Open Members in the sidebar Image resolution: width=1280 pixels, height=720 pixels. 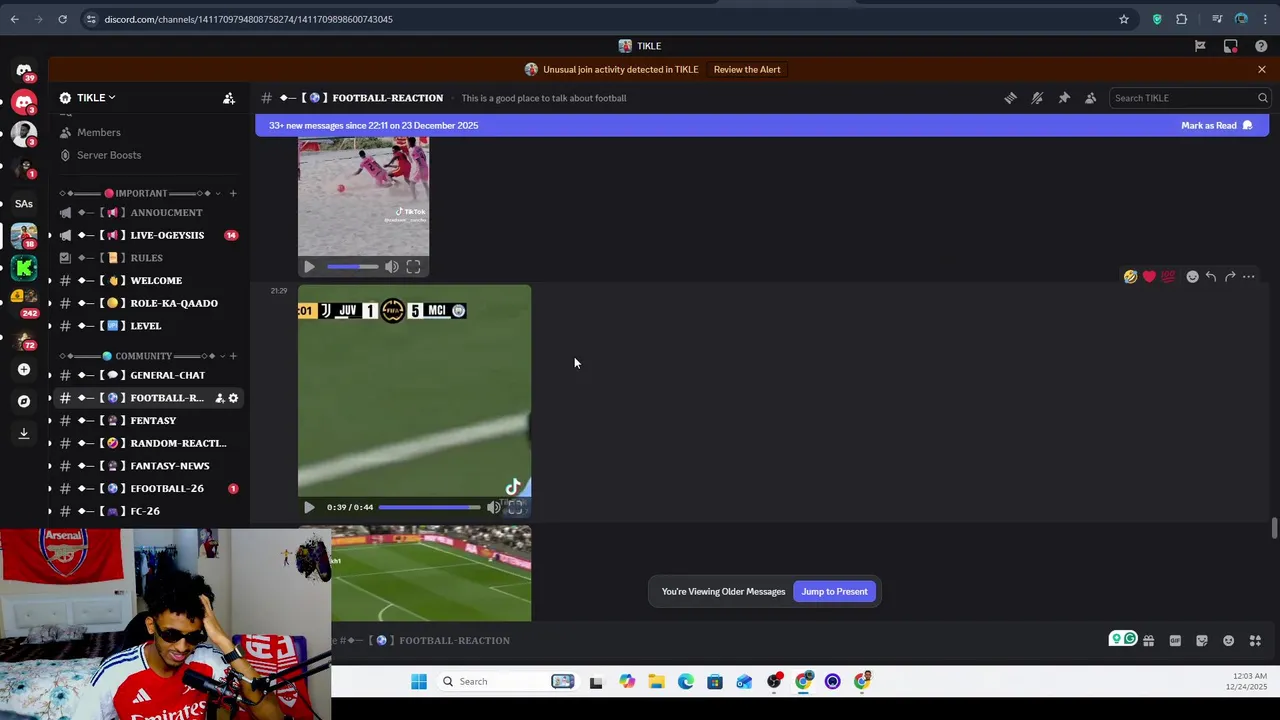tap(98, 132)
